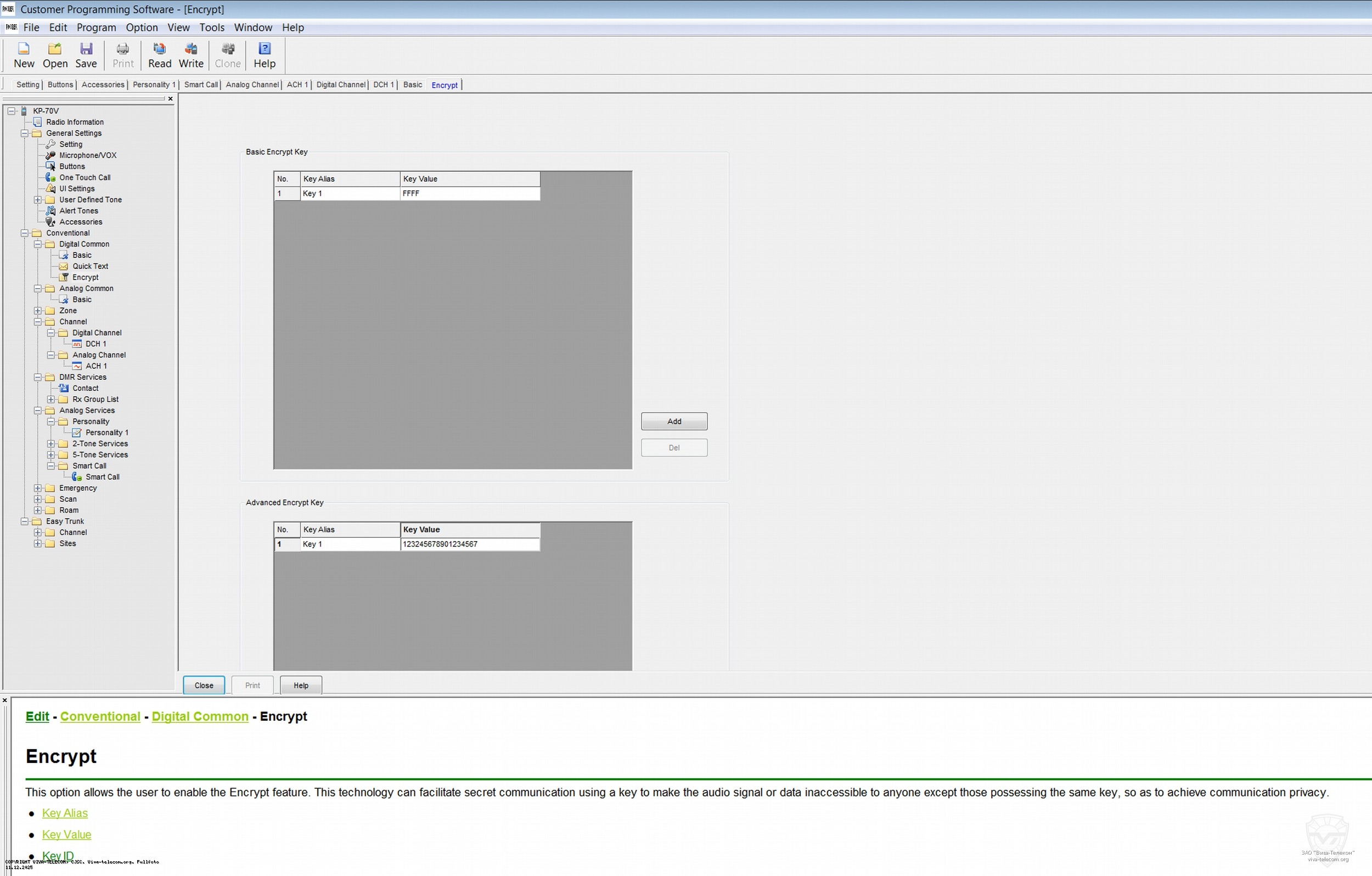This screenshot has width=1372, height=876.
Task: Select Microphone/VOX in the settings tree
Action: [87, 155]
